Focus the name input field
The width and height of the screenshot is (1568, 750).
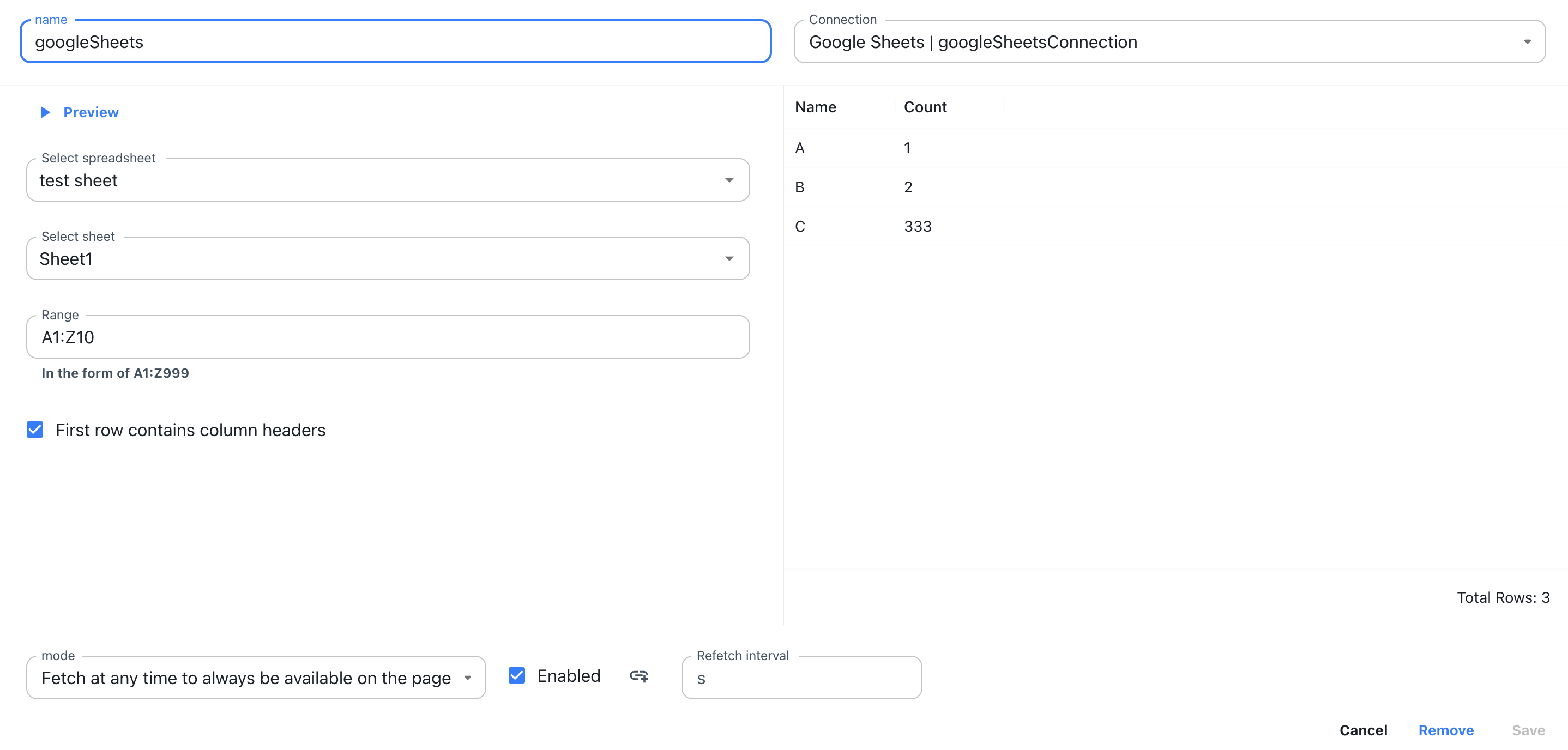click(x=396, y=41)
